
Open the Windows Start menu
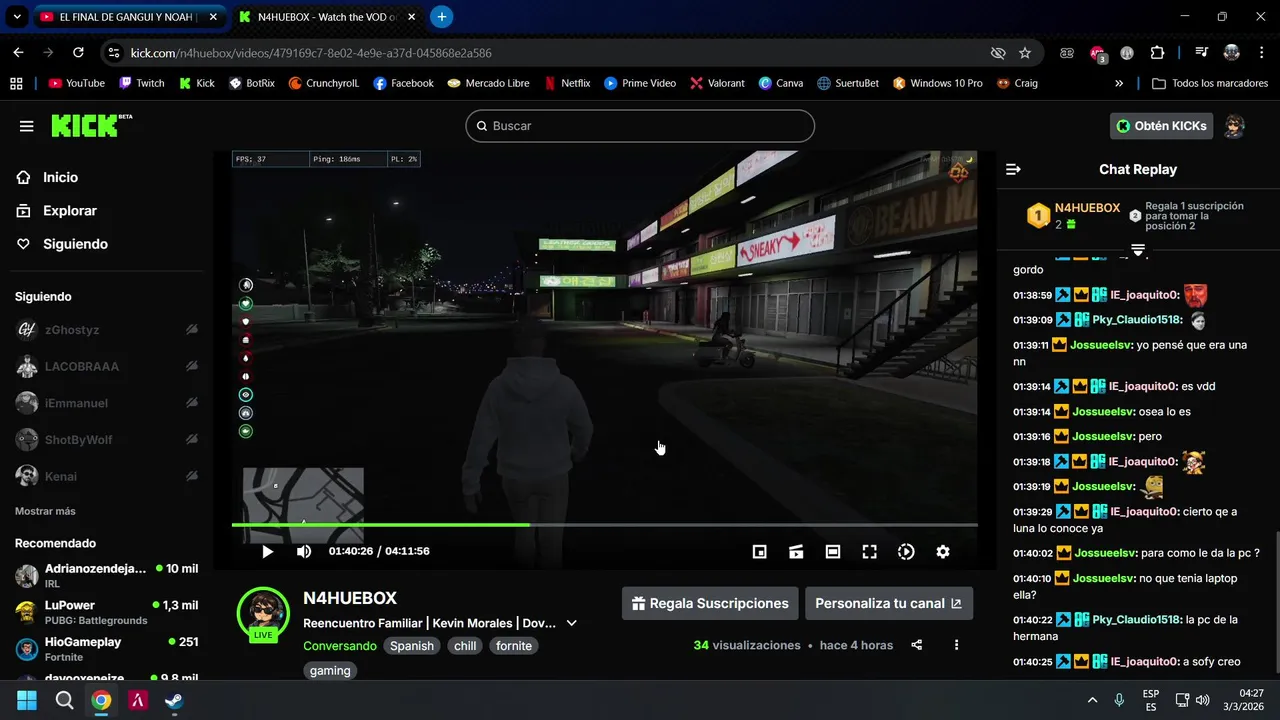[x=27, y=700]
